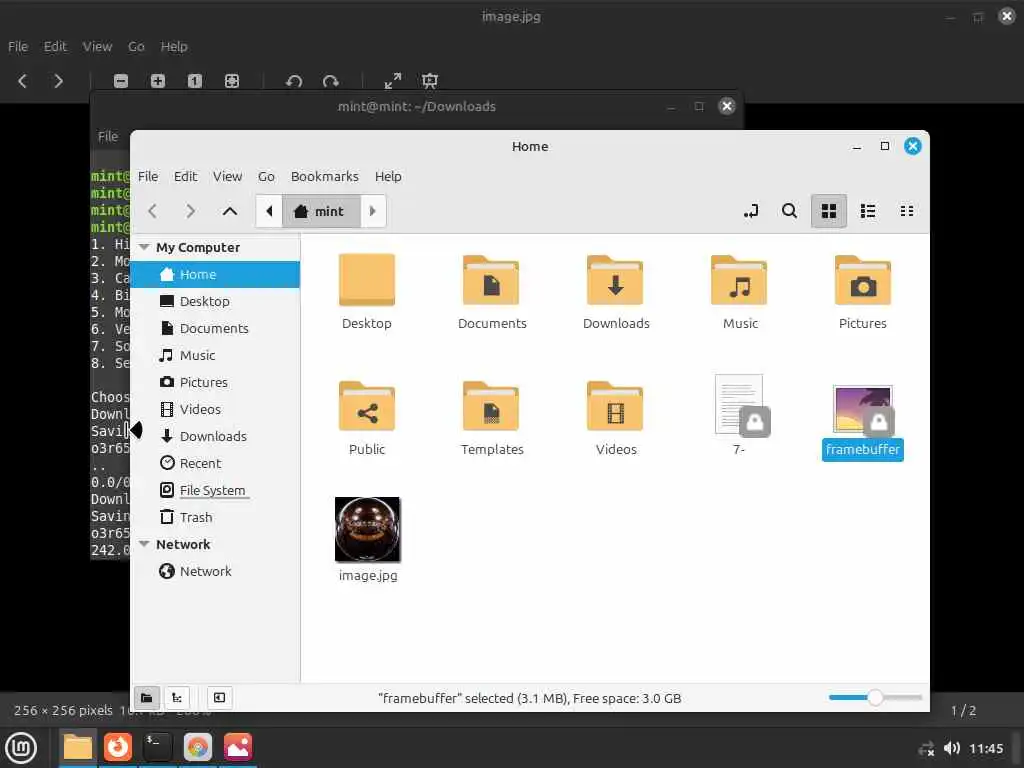This screenshot has width=1024, height=768.
Task: Select the Music folder icon
Action: [739, 280]
